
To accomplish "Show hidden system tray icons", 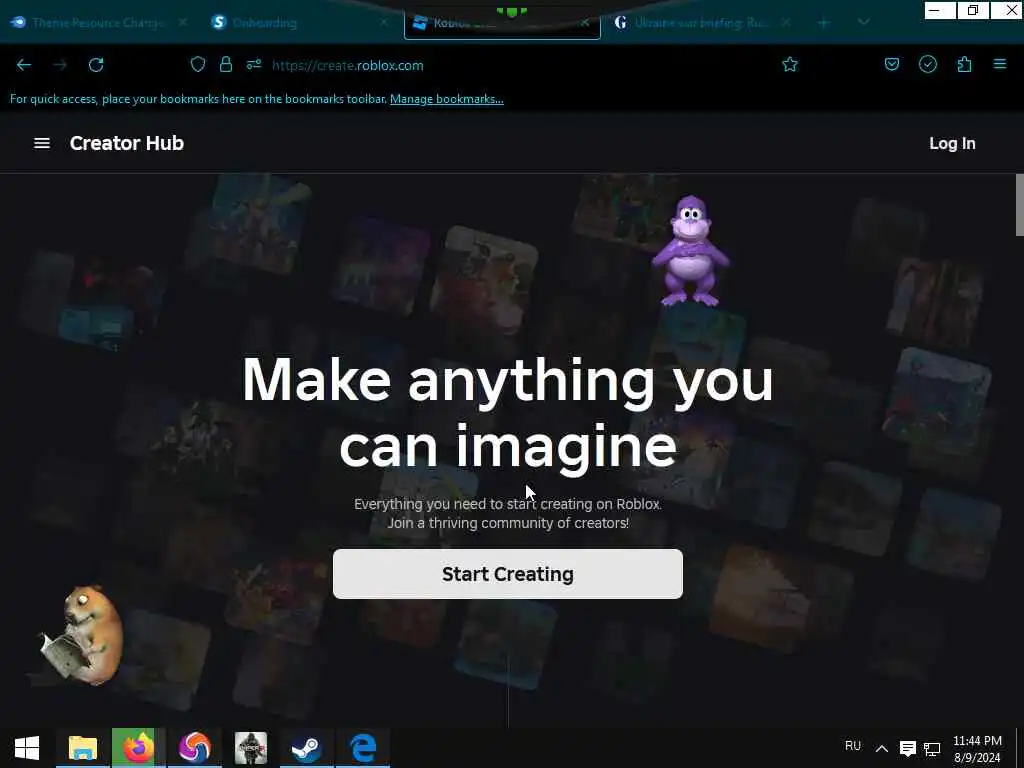I will point(882,748).
